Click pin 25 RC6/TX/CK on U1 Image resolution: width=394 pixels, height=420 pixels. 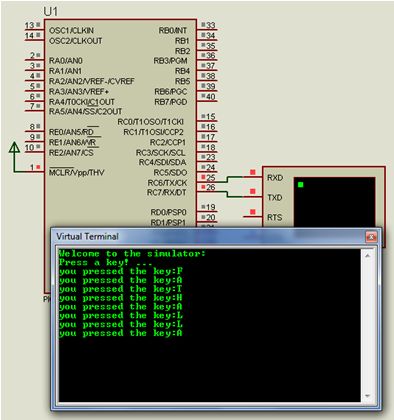click(207, 178)
